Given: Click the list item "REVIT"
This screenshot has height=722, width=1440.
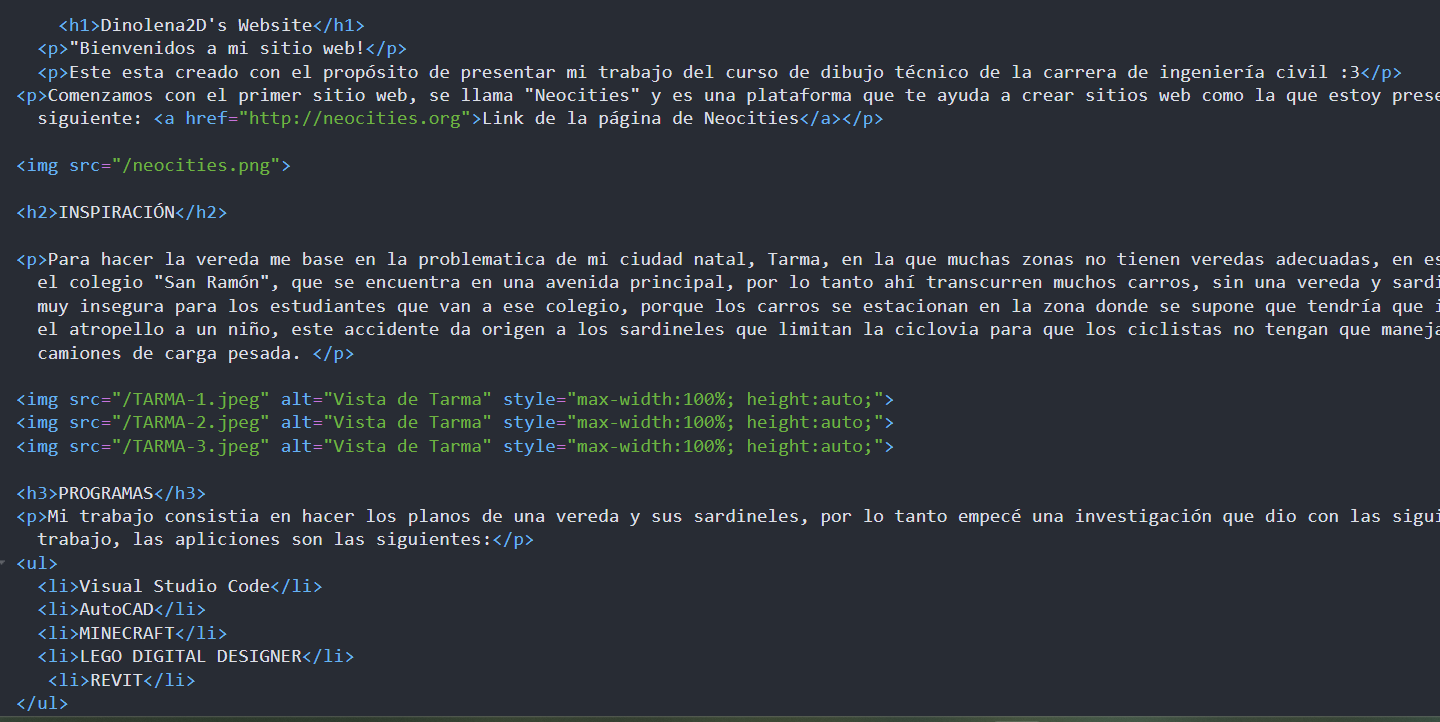Looking at the screenshot, I should click(x=116, y=680).
